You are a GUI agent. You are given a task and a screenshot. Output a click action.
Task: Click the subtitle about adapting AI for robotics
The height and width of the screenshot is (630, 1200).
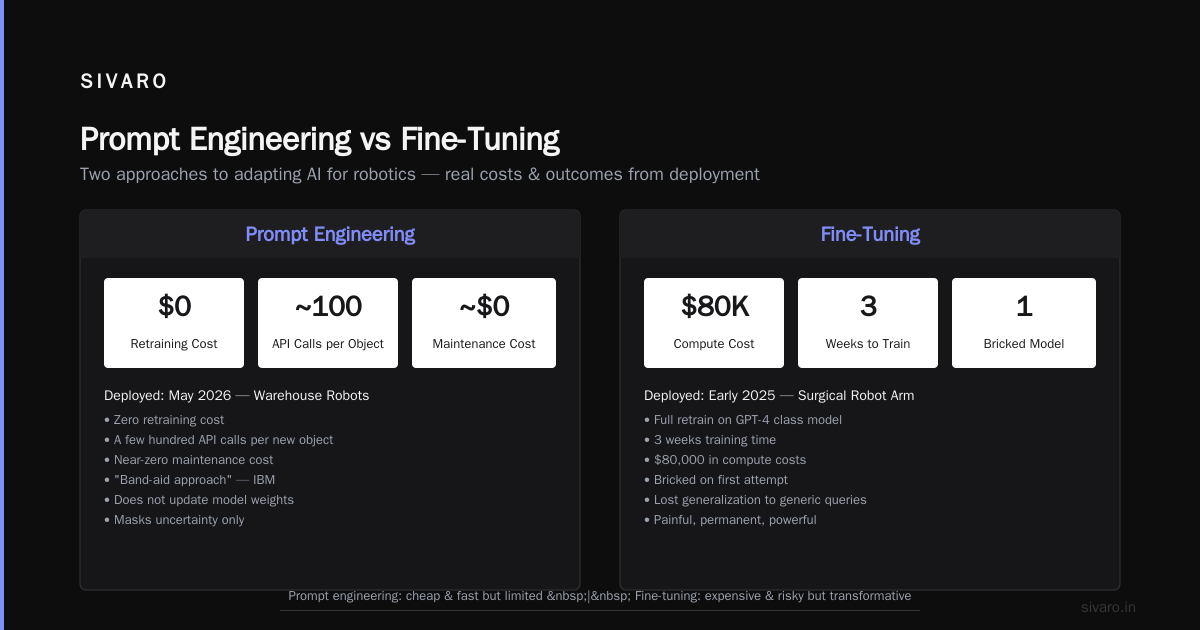pos(420,174)
